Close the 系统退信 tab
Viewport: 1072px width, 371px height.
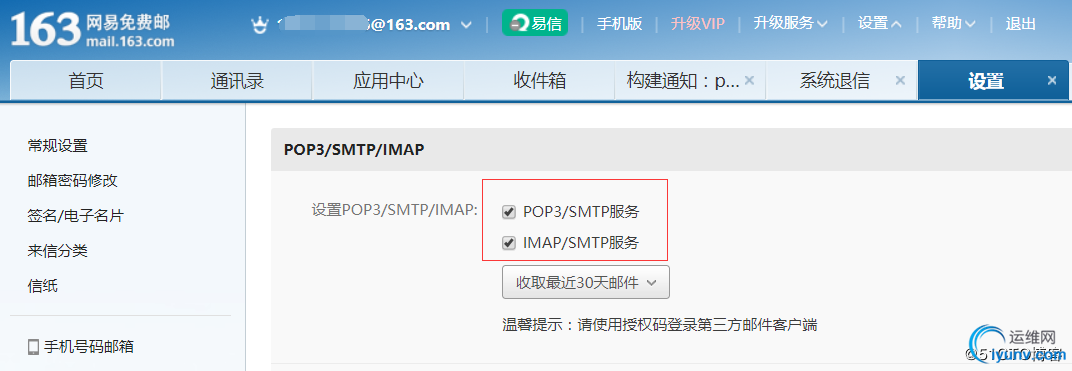pyautogui.click(x=900, y=81)
